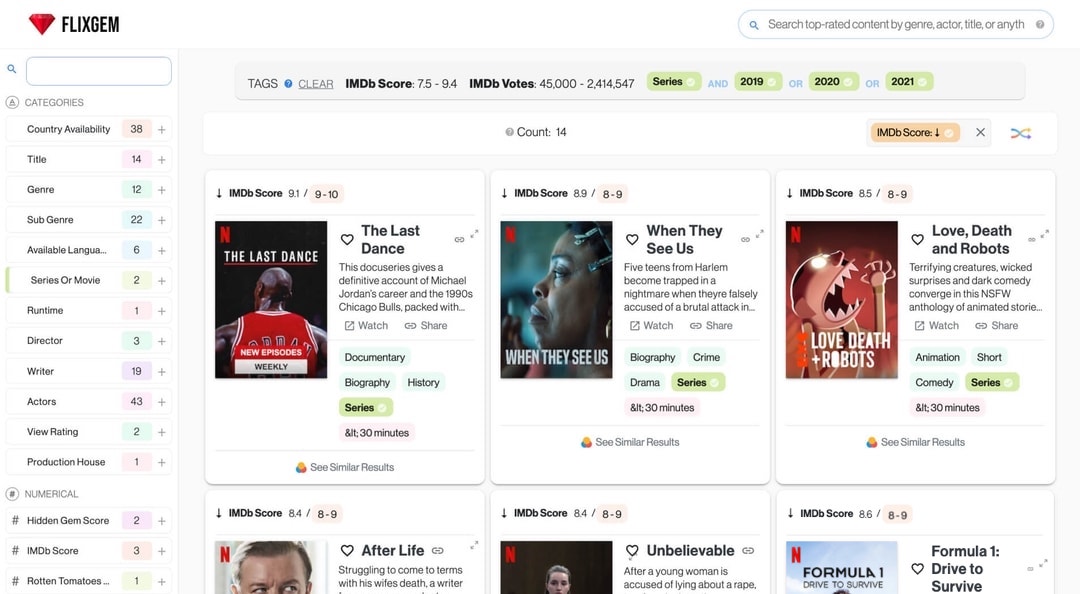Click CLEAR tags link
This screenshot has width=1080, height=594.
[x=315, y=83]
